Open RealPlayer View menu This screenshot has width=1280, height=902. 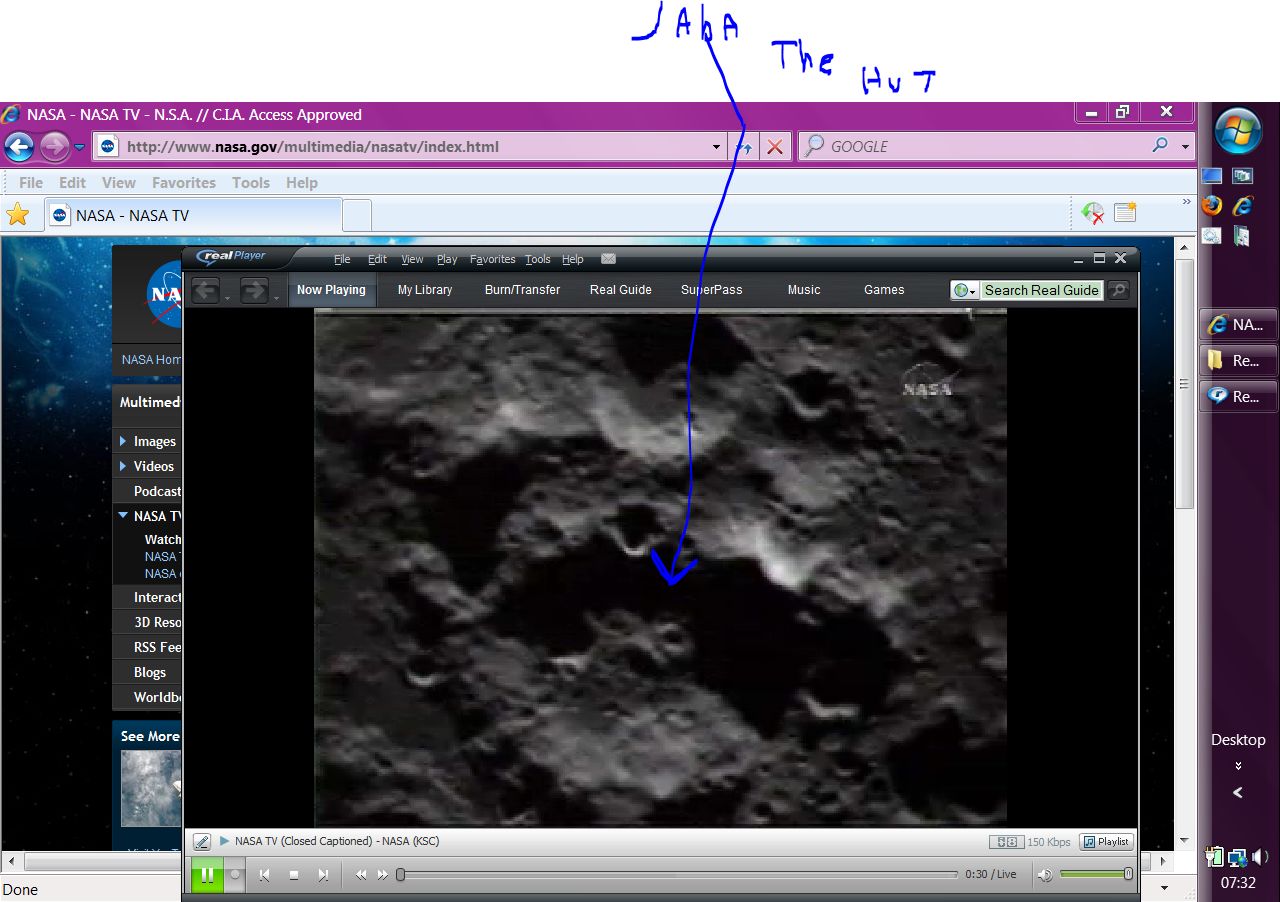[412, 259]
